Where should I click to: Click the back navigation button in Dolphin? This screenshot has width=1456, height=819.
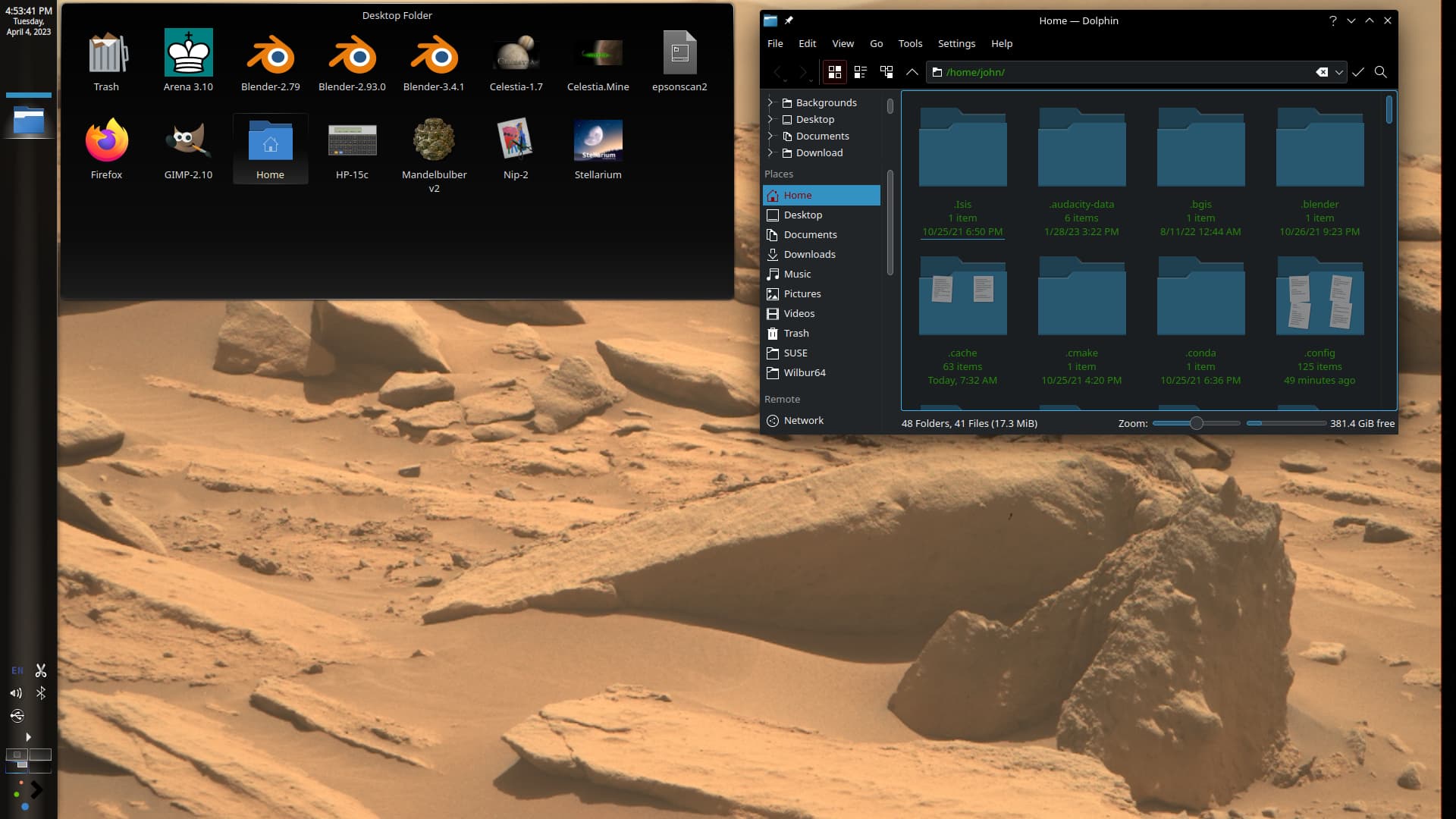778,72
